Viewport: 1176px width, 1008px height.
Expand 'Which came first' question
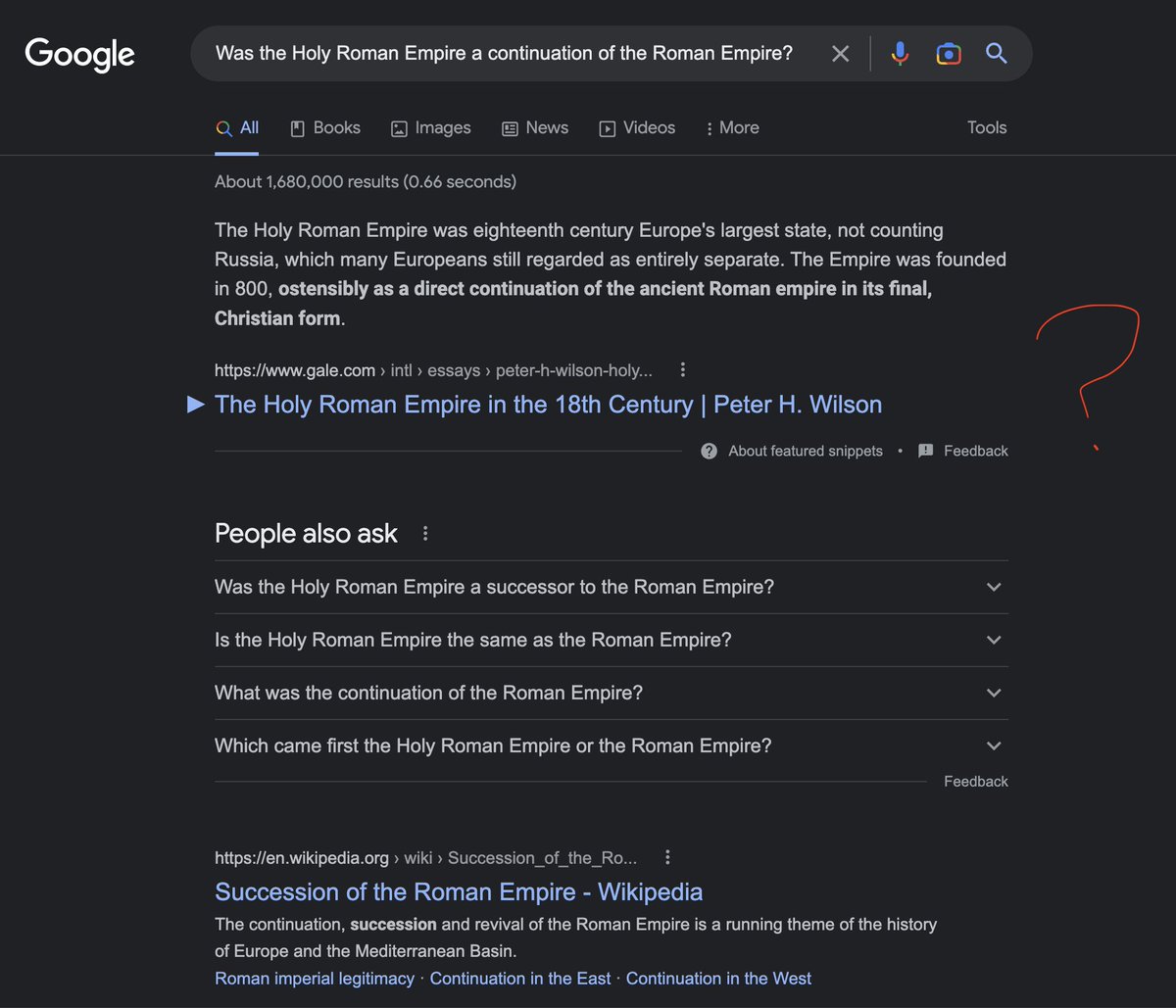612,746
